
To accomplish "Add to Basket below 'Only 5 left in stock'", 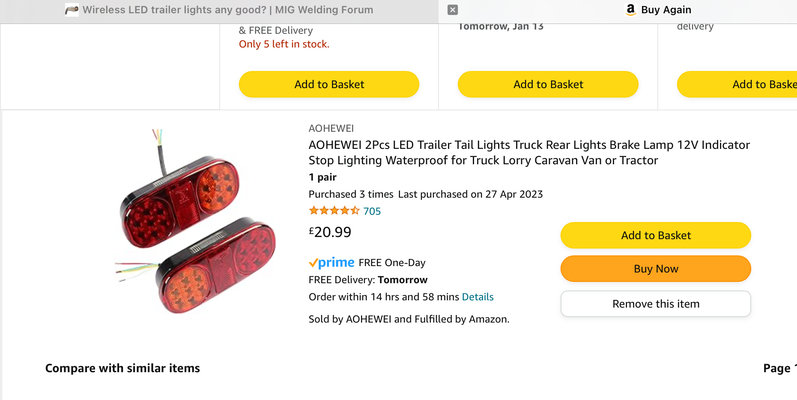I will coord(329,84).
